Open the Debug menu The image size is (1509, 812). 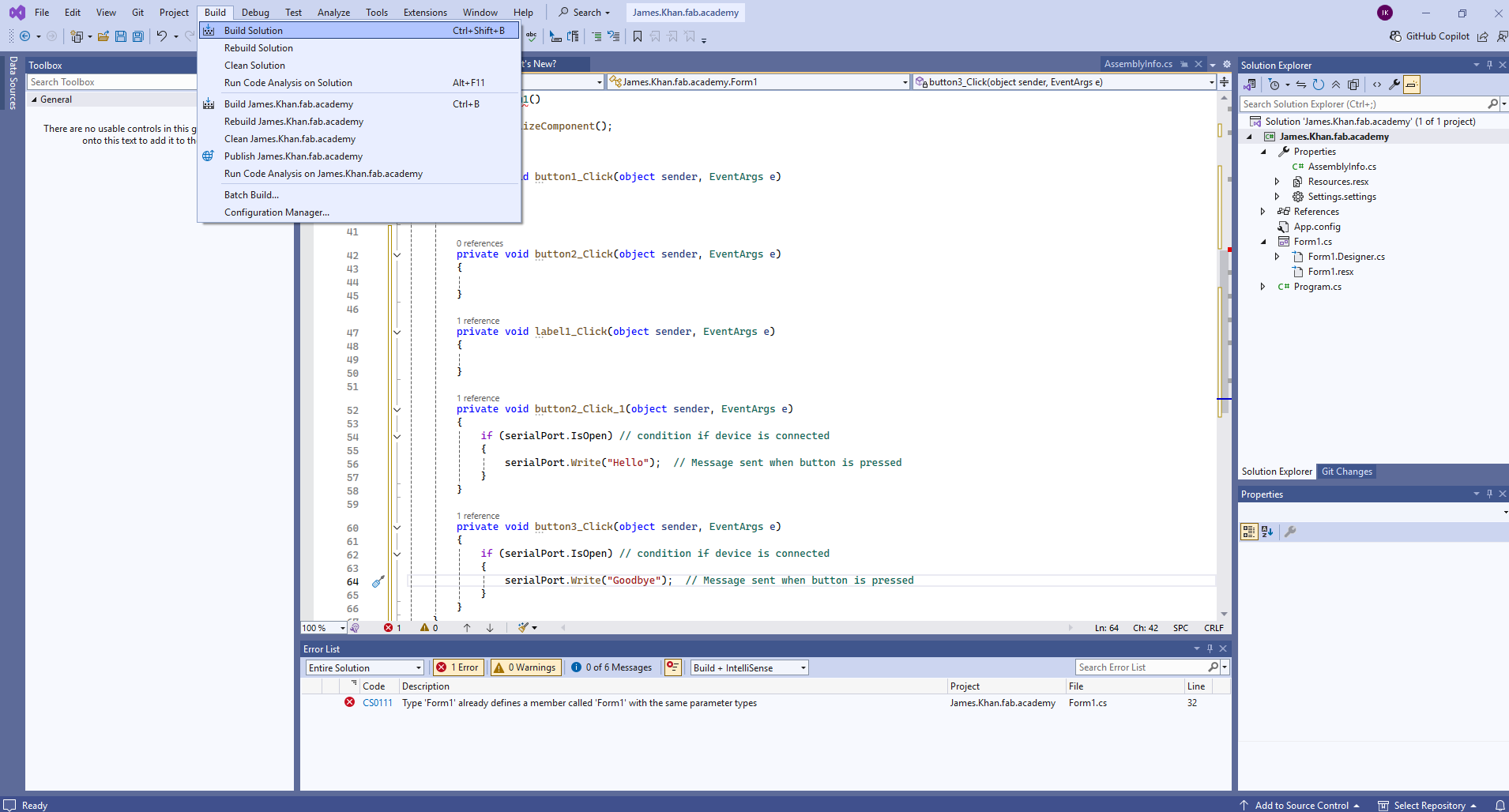pos(255,12)
